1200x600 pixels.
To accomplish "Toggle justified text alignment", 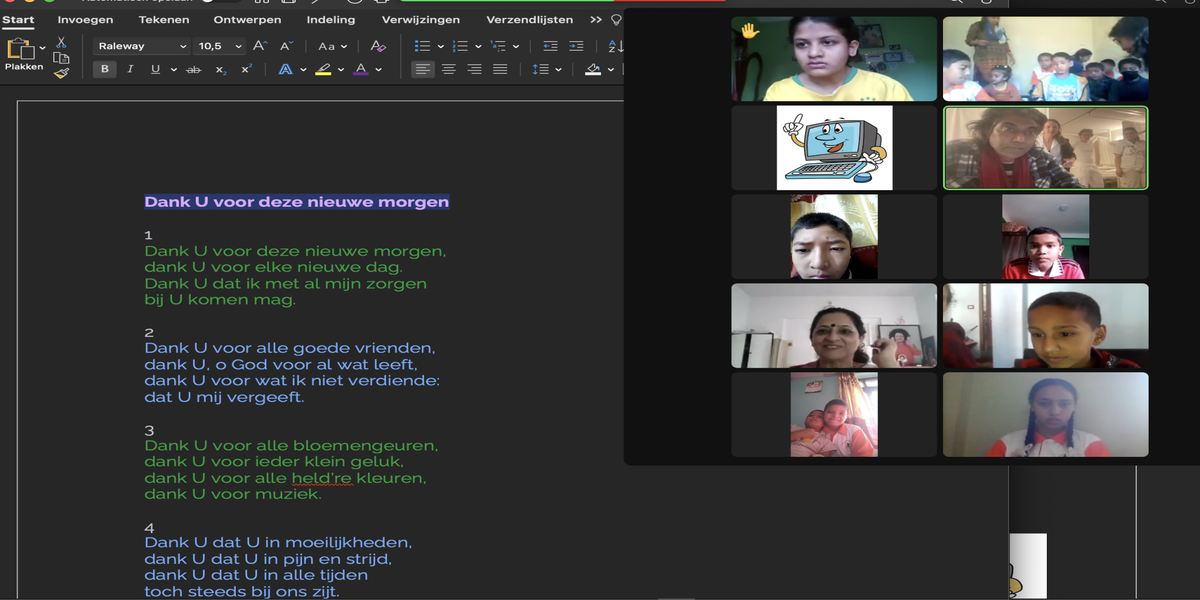I will (499, 69).
